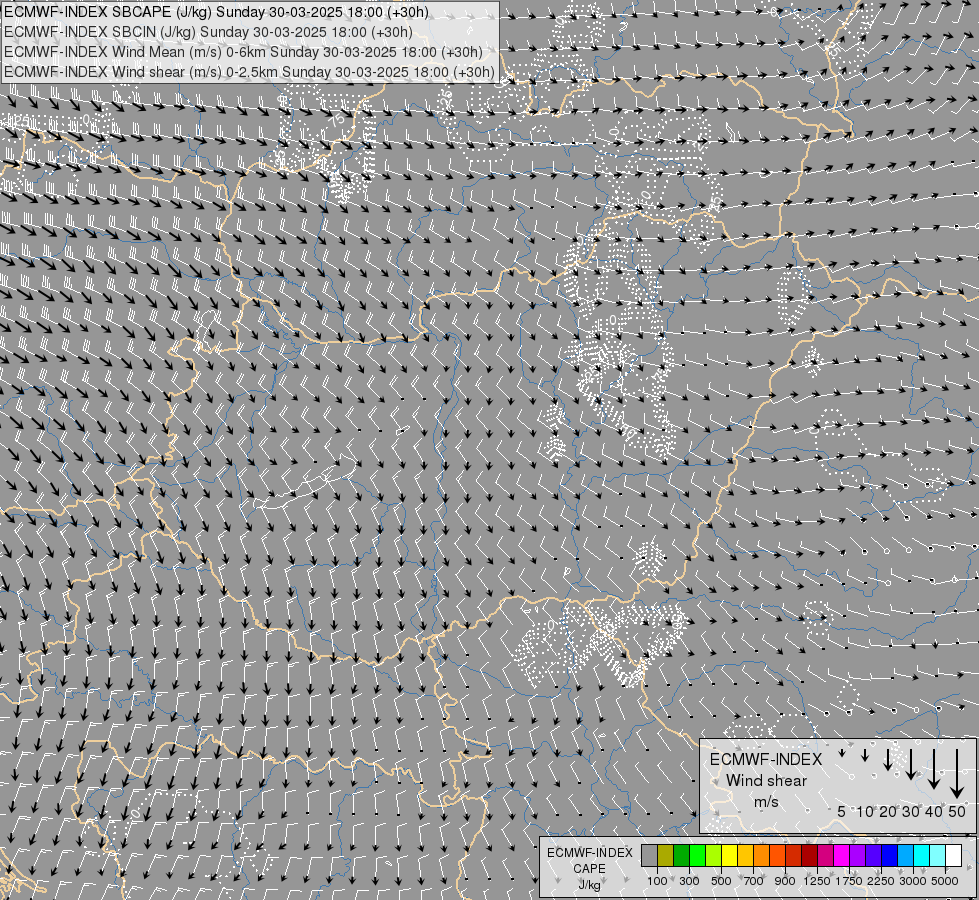This screenshot has height=900, width=979.
Task: Select the gray CAPE legend swatch
Action: coord(649,855)
